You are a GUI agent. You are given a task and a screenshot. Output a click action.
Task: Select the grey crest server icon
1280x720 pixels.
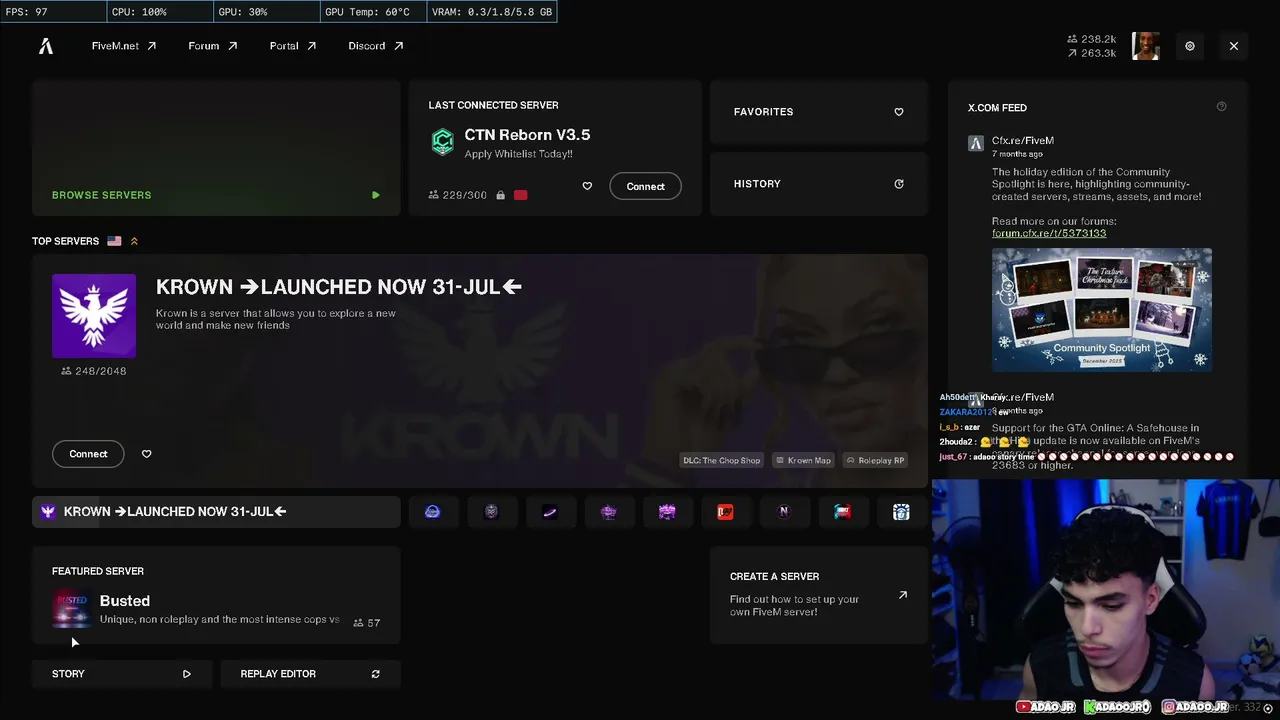(491, 512)
